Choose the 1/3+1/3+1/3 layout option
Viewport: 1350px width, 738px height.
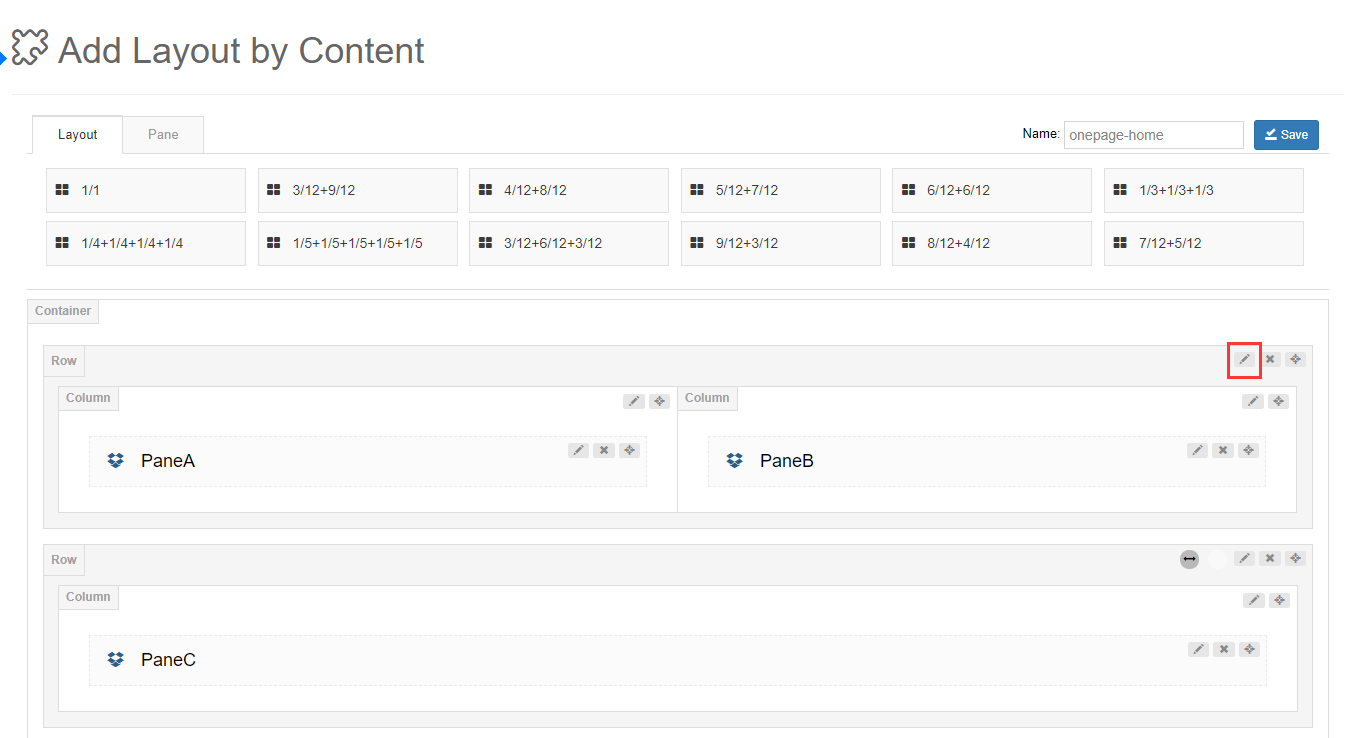coord(1204,190)
